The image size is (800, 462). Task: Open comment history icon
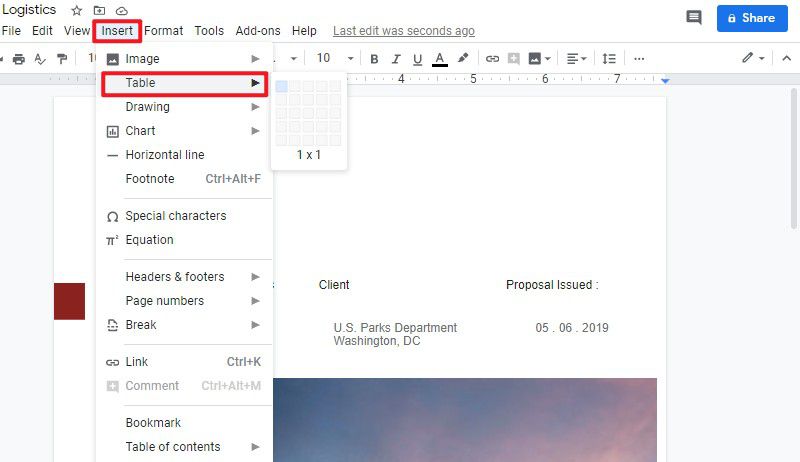pos(694,18)
